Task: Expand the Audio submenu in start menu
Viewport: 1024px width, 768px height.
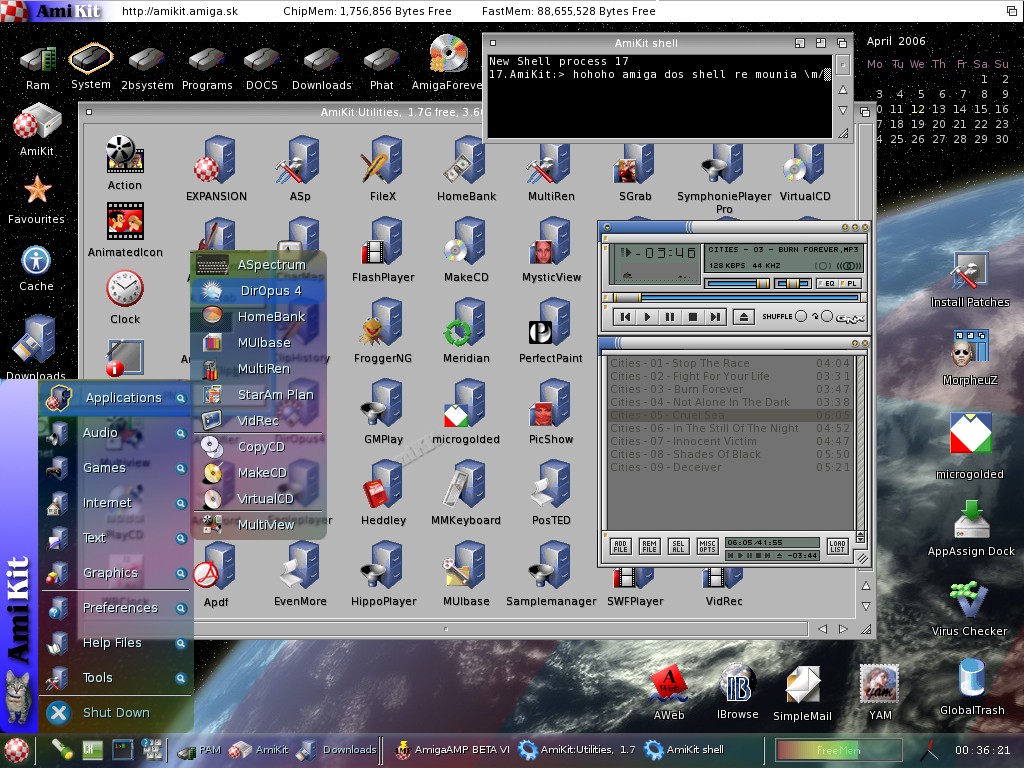Action: (180, 433)
